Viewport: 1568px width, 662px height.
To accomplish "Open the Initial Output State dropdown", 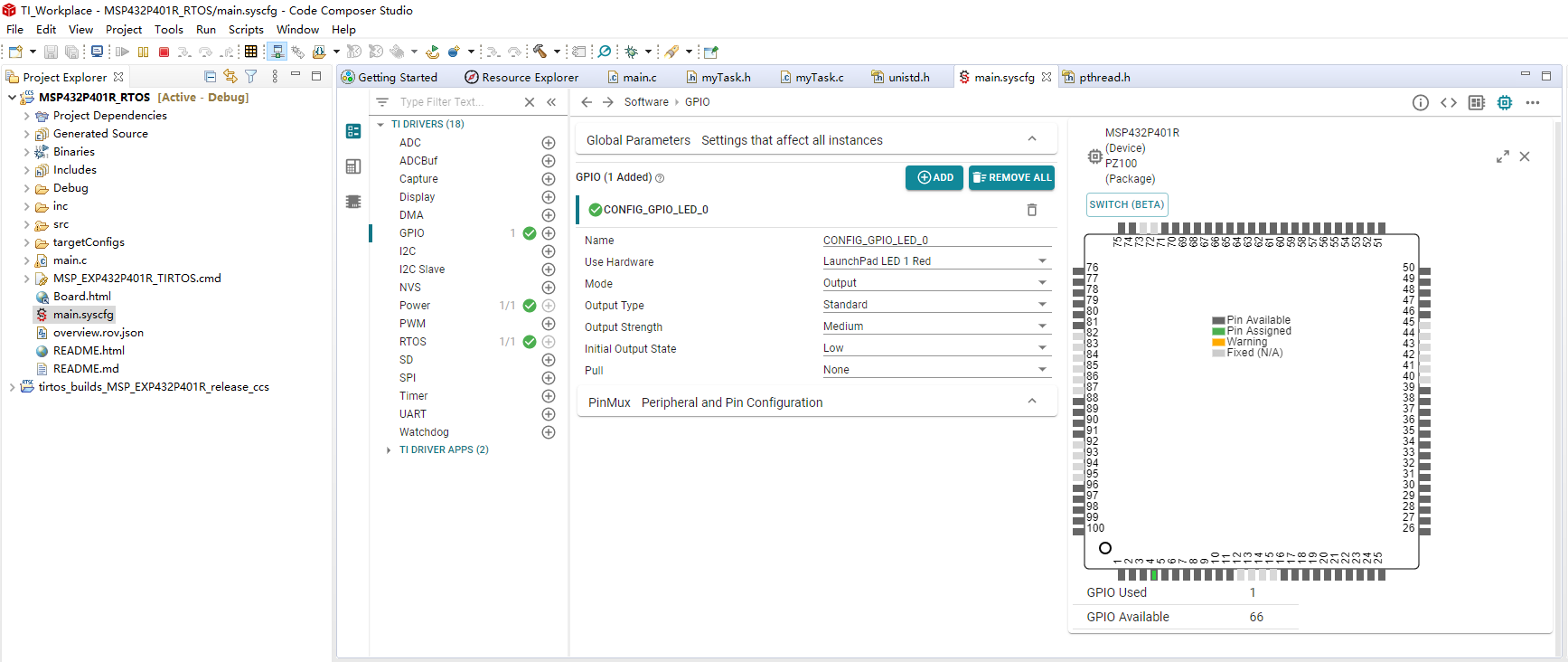I will pos(936,348).
